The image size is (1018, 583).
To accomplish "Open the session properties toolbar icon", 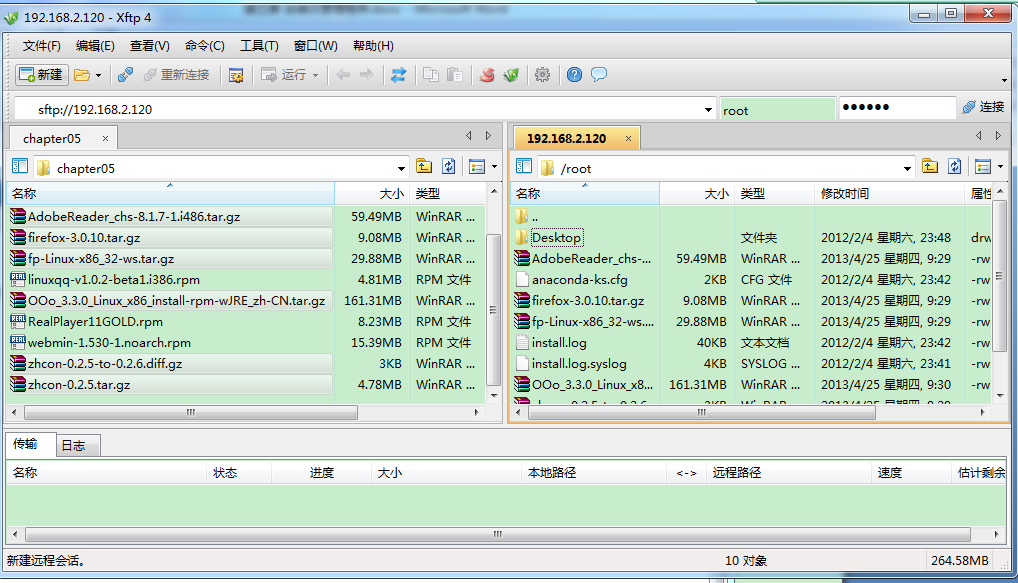I will (x=236, y=75).
